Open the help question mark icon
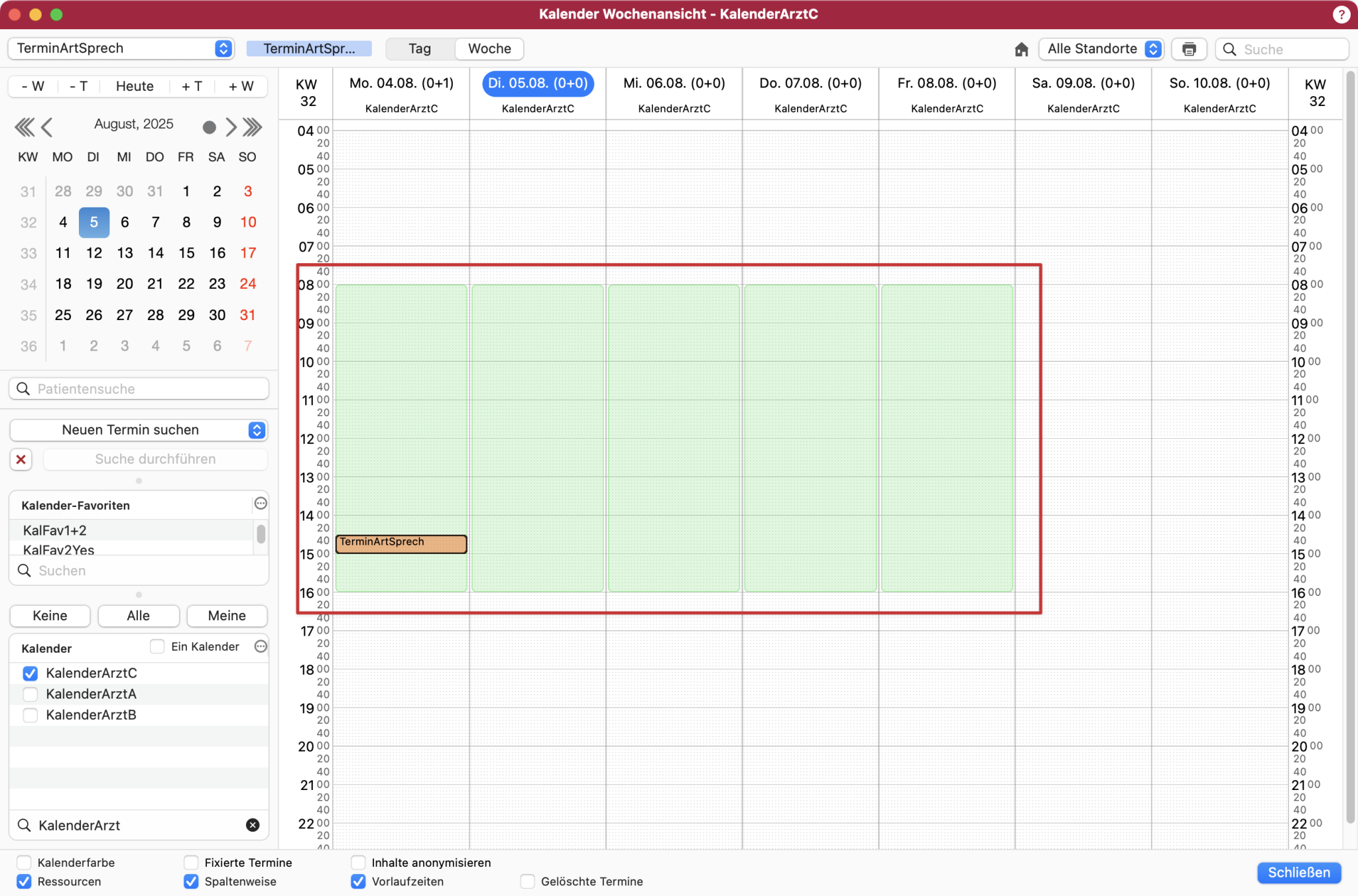 [x=1341, y=14]
